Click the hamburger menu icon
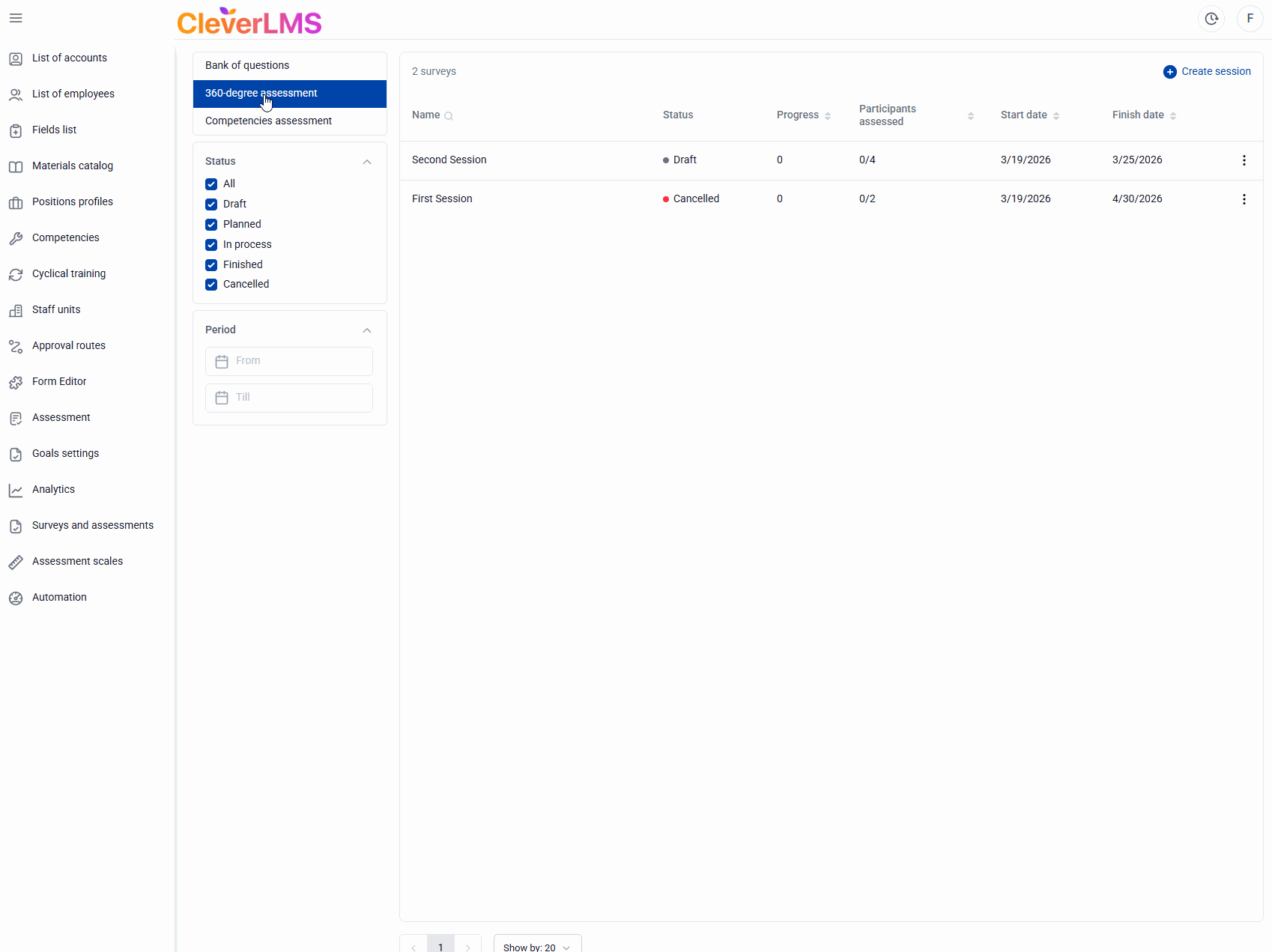Viewport: 1272px width, 952px height. tap(16, 18)
